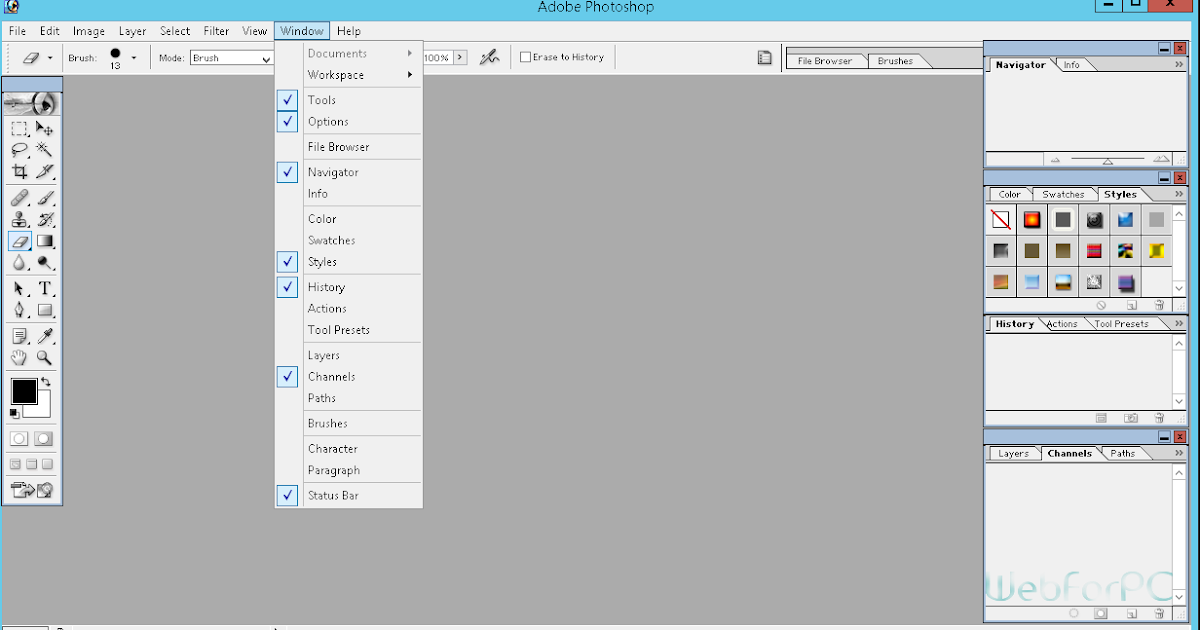Screen dimensions: 1200x630
Task: Click the black foreground color swatch
Action: (x=24, y=391)
